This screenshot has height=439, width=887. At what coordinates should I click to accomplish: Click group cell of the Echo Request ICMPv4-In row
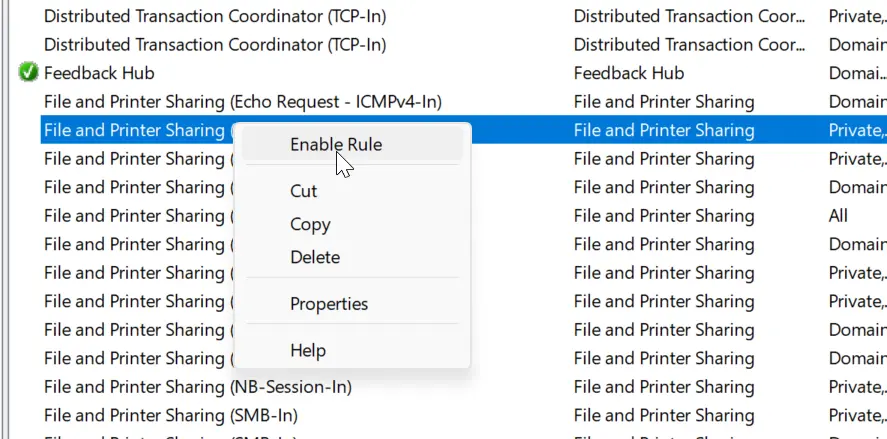click(x=664, y=102)
